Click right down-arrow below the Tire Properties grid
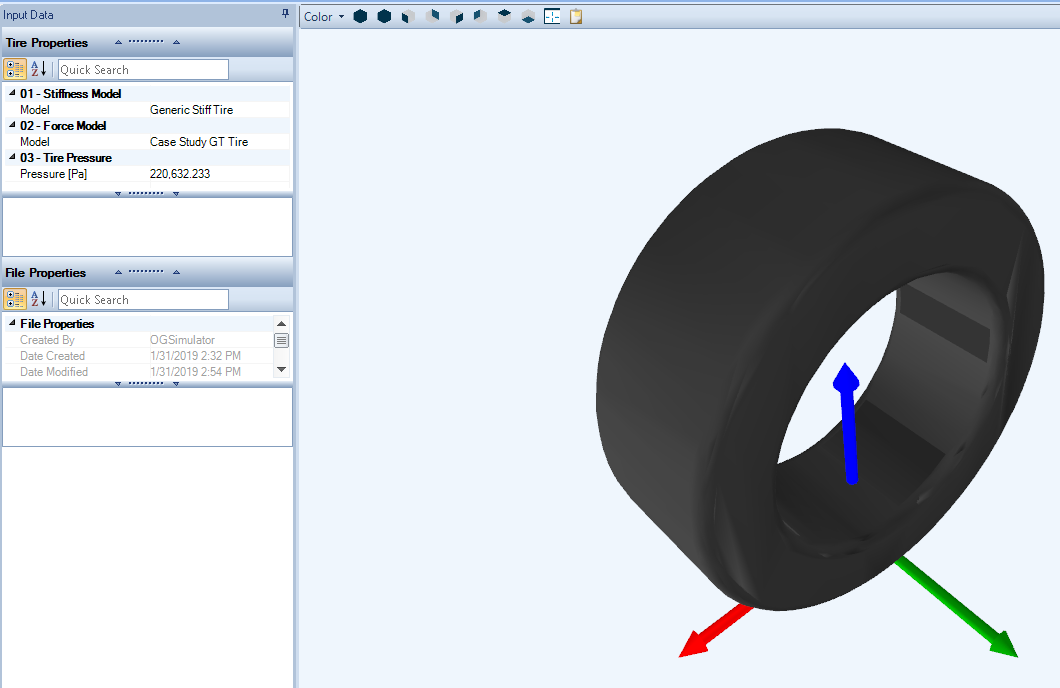Image resolution: width=1060 pixels, height=688 pixels. [x=176, y=193]
